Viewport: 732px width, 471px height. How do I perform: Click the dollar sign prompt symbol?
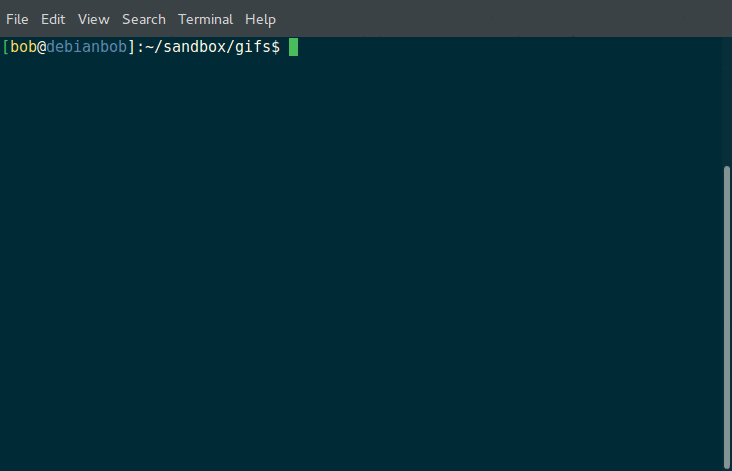[x=275, y=47]
